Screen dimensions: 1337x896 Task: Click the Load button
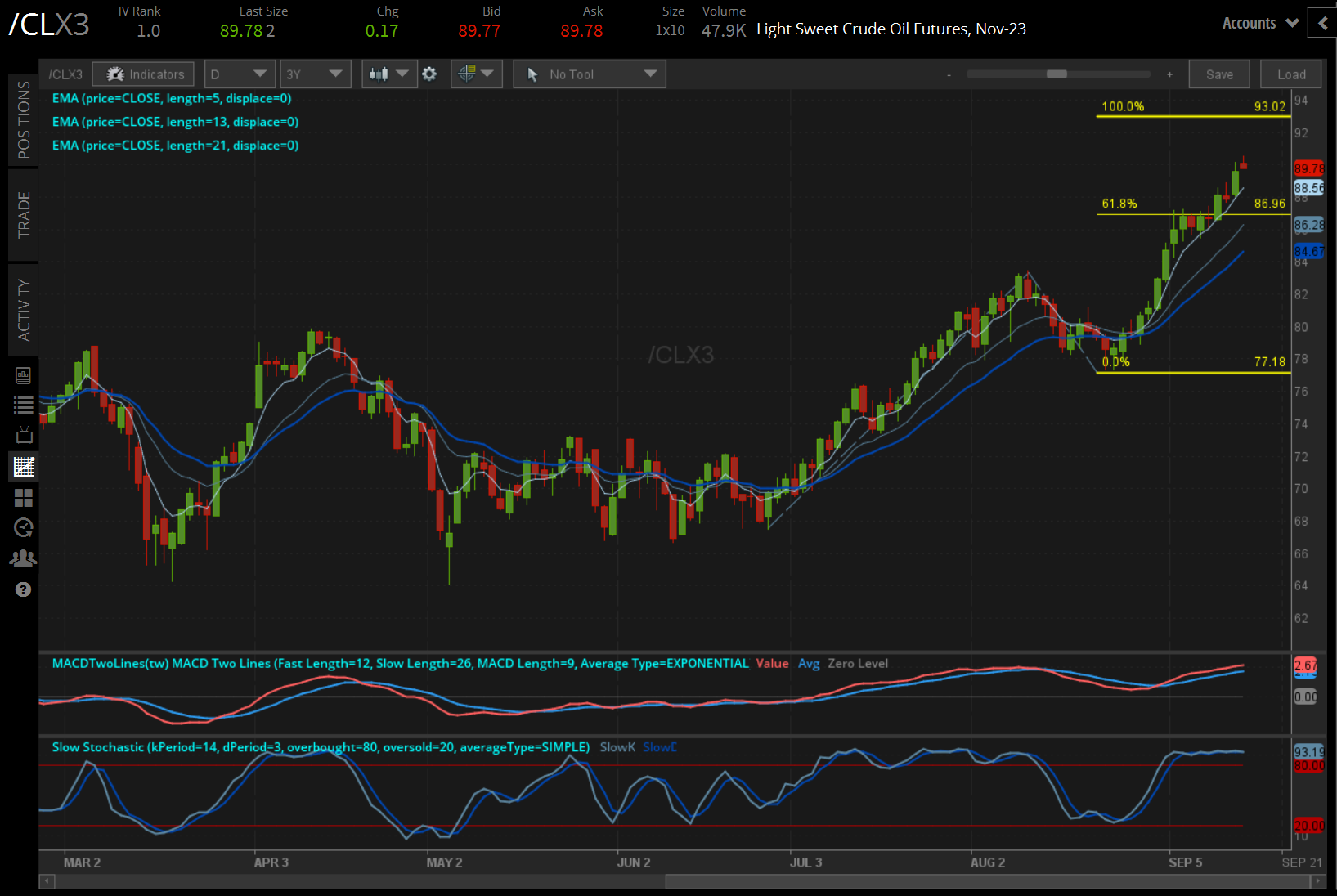(x=1290, y=74)
